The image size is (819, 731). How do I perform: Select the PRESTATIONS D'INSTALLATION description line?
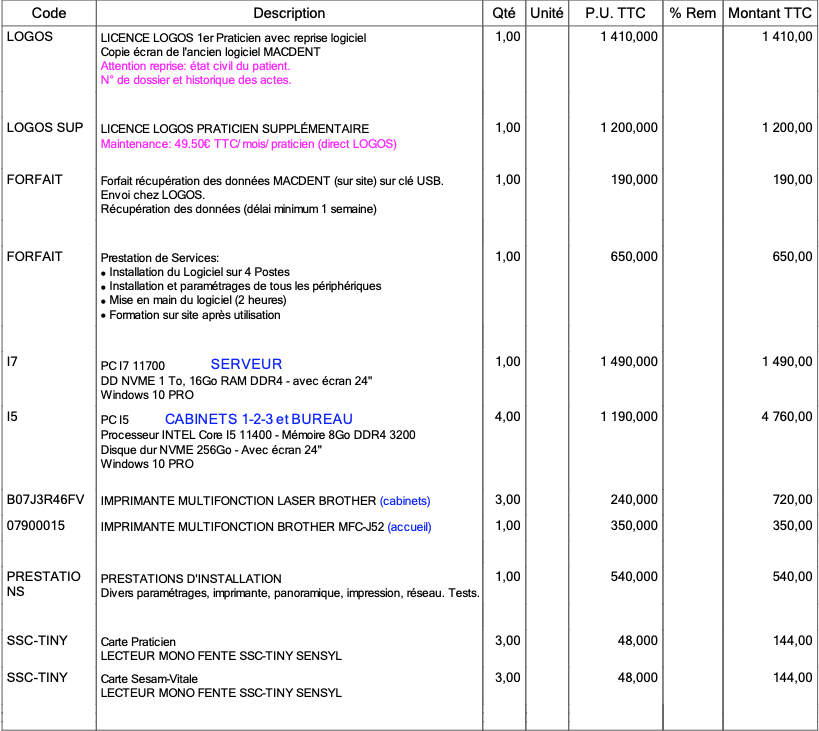click(191, 579)
